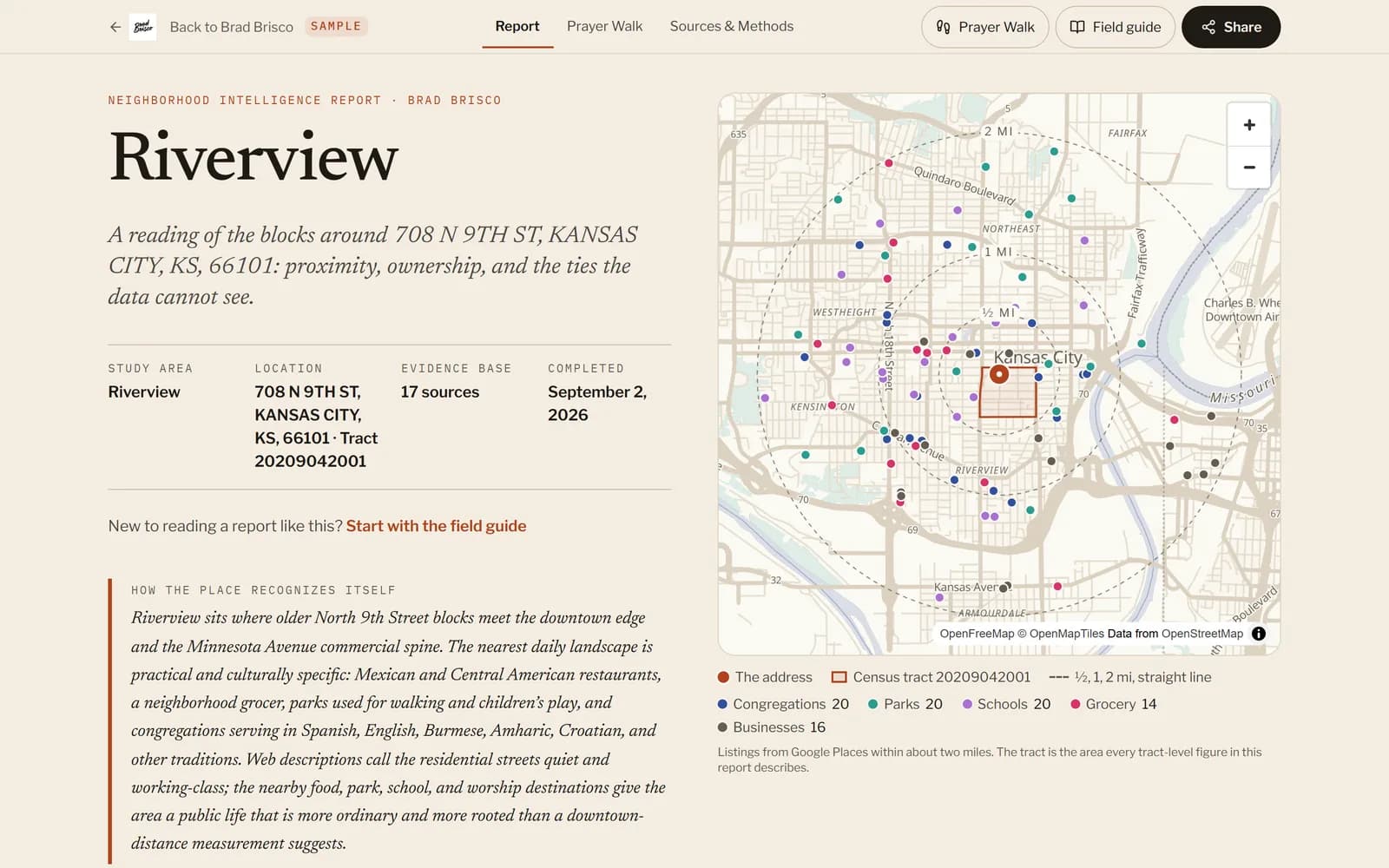Screen dimensions: 1389x868
Task: Click the orange address marker on map
Action: coord(999,374)
